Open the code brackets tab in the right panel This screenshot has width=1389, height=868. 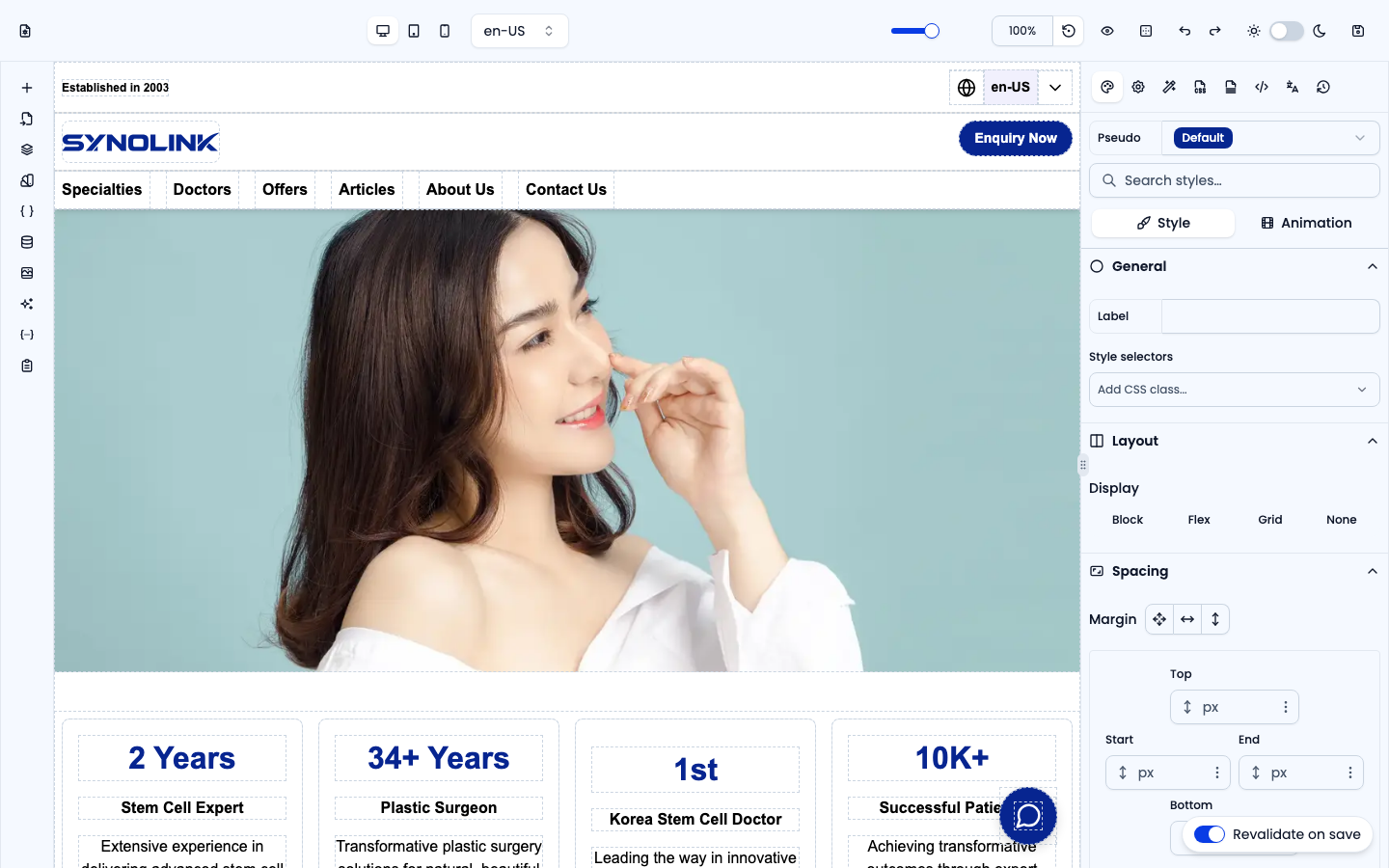[1262, 87]
